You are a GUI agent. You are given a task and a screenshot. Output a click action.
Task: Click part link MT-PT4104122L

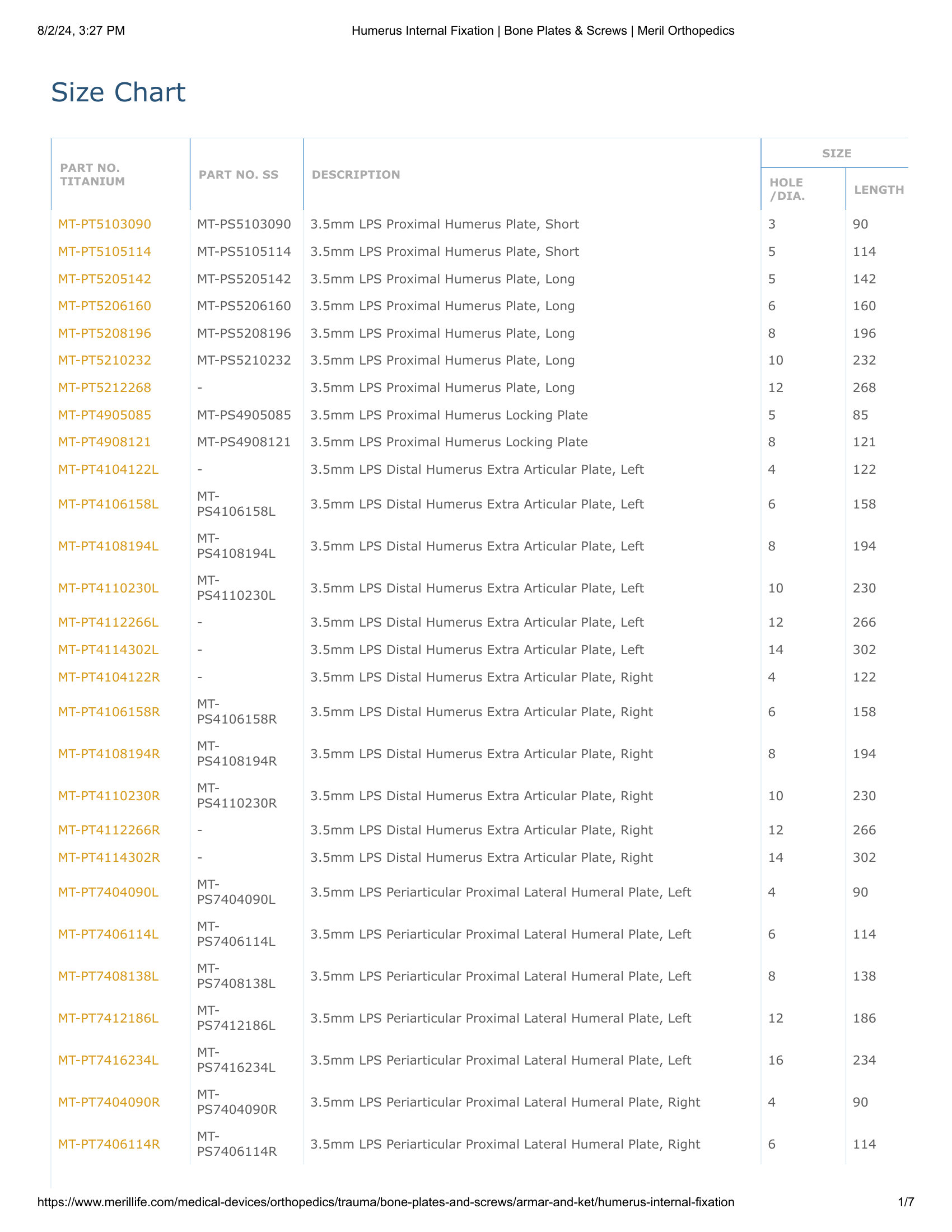[108, 469]
